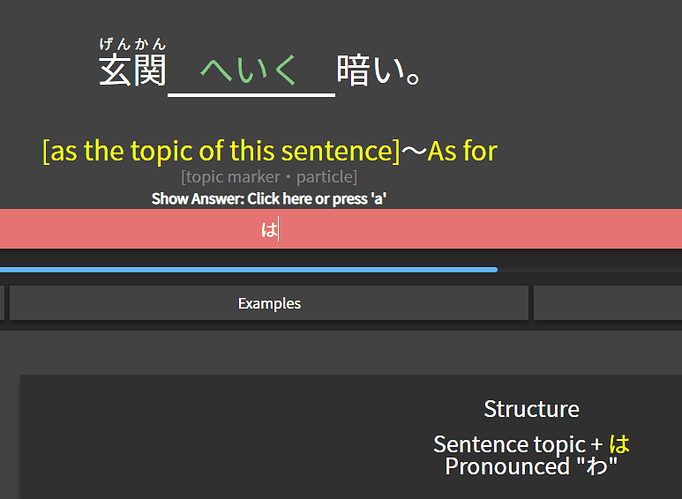Click the white underline under the answer blank
Image resolution: width=682 pixels, height=499 pixels.
(251, 94)
